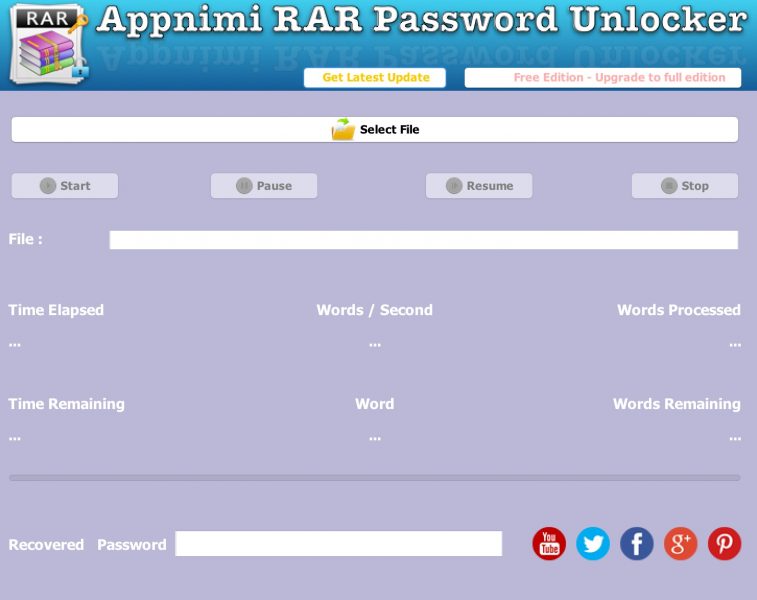Image resolution: width=757 pixels, height=600 pixels.
Task: Open the Pinterest icon
Action: 725,544
